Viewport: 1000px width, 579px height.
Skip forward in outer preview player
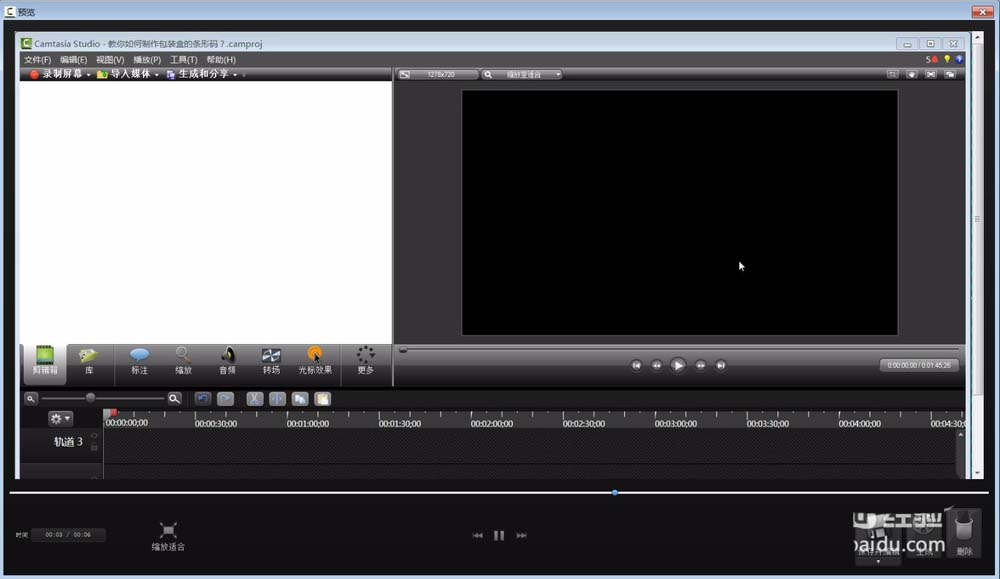pyautogui.click(x=521, y=536)
